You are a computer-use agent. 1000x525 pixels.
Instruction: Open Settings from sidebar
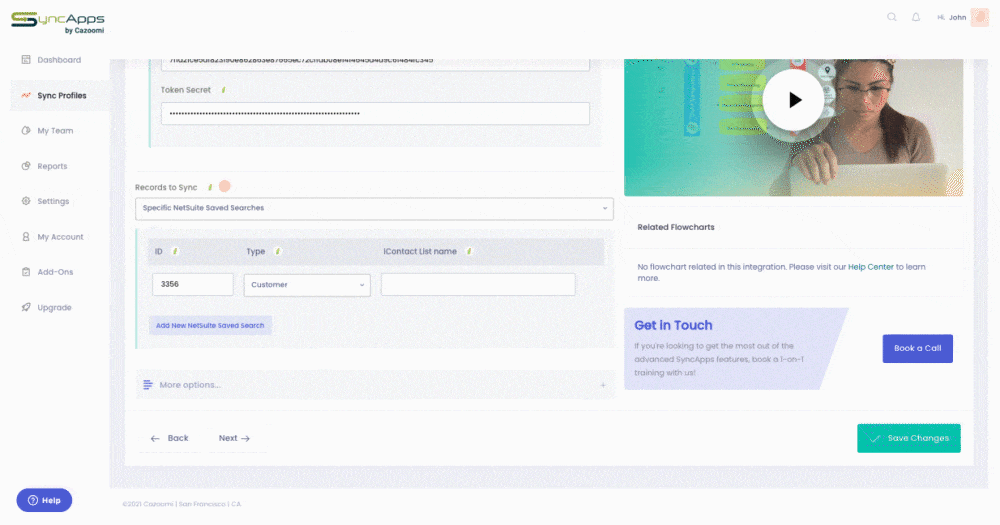click(53, 201)
